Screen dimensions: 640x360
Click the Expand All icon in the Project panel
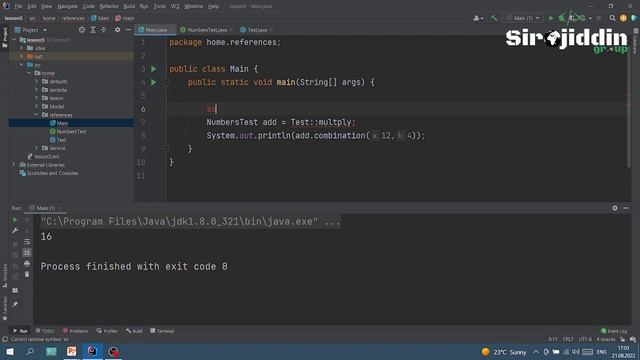pos(93,30)
